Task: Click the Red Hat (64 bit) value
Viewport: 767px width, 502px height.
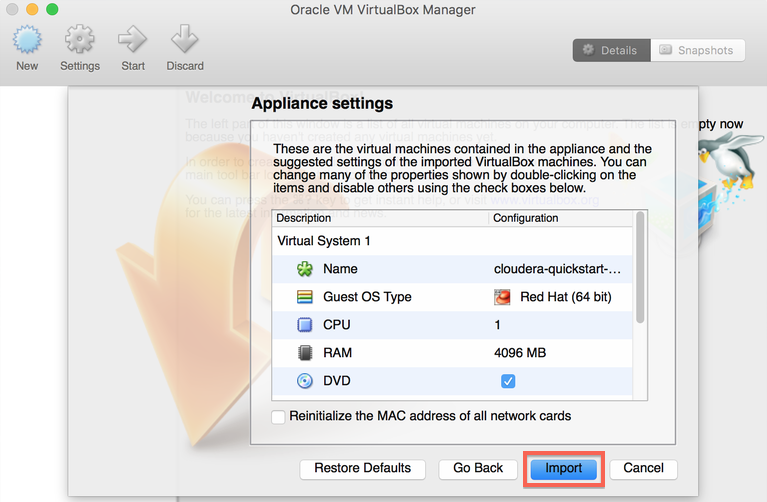Action: [x=566, y=297]
